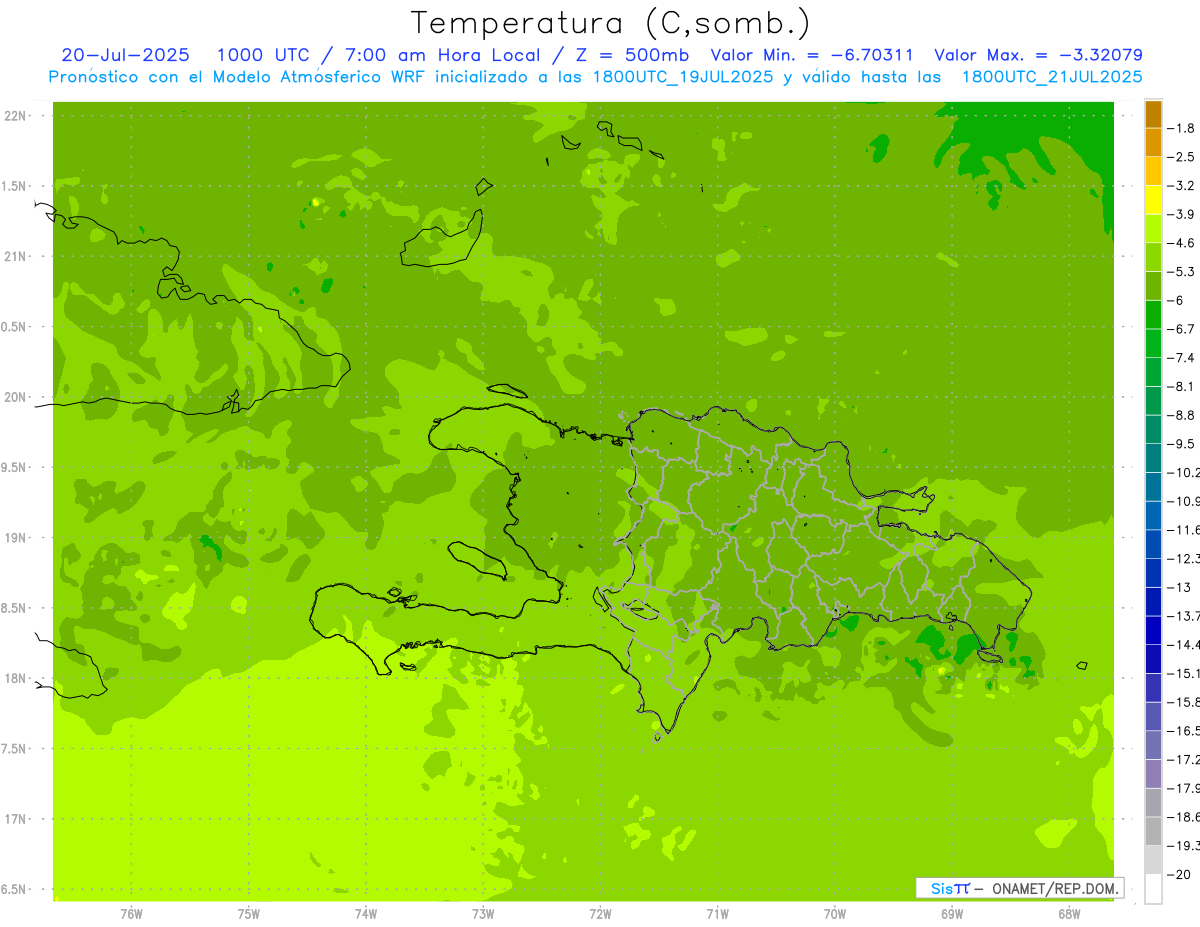Viewport: 1200px width, 927px height.
Task: Click the 'Valor Max. = -3.32079' readout
Action: 1038,55
